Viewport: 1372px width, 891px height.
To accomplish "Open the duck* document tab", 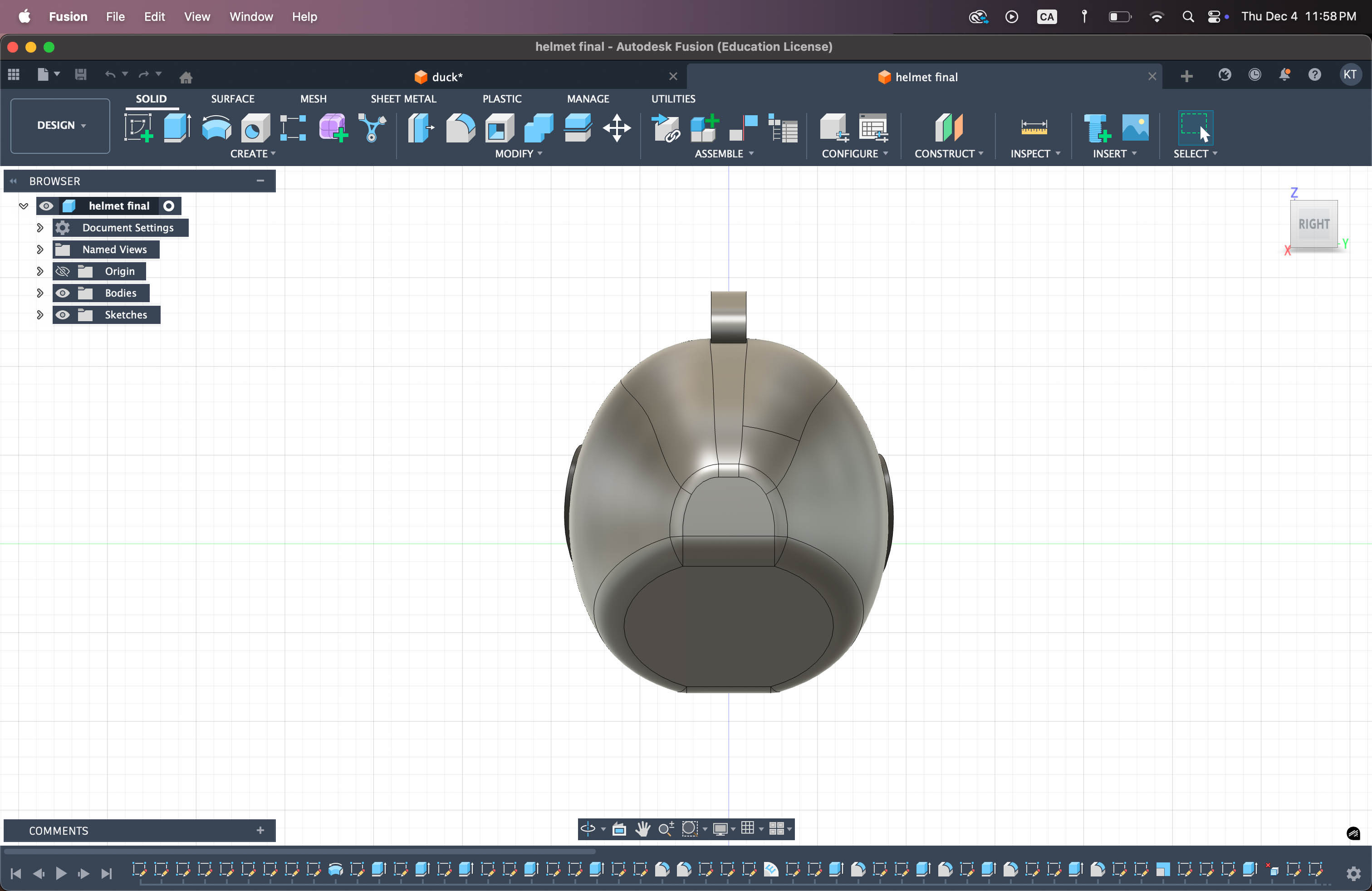I will [x=447, y=77].
